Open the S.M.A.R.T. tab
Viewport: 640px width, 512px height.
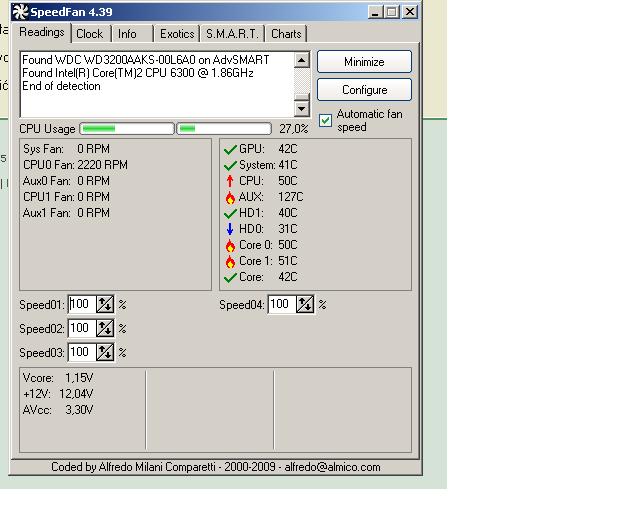pyautogui.click(x=232, y=34)
